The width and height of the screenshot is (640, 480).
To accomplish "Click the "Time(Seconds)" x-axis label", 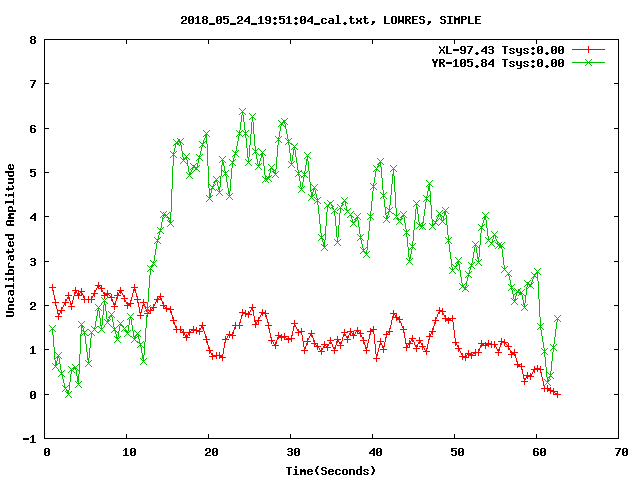I will (331, 471).
